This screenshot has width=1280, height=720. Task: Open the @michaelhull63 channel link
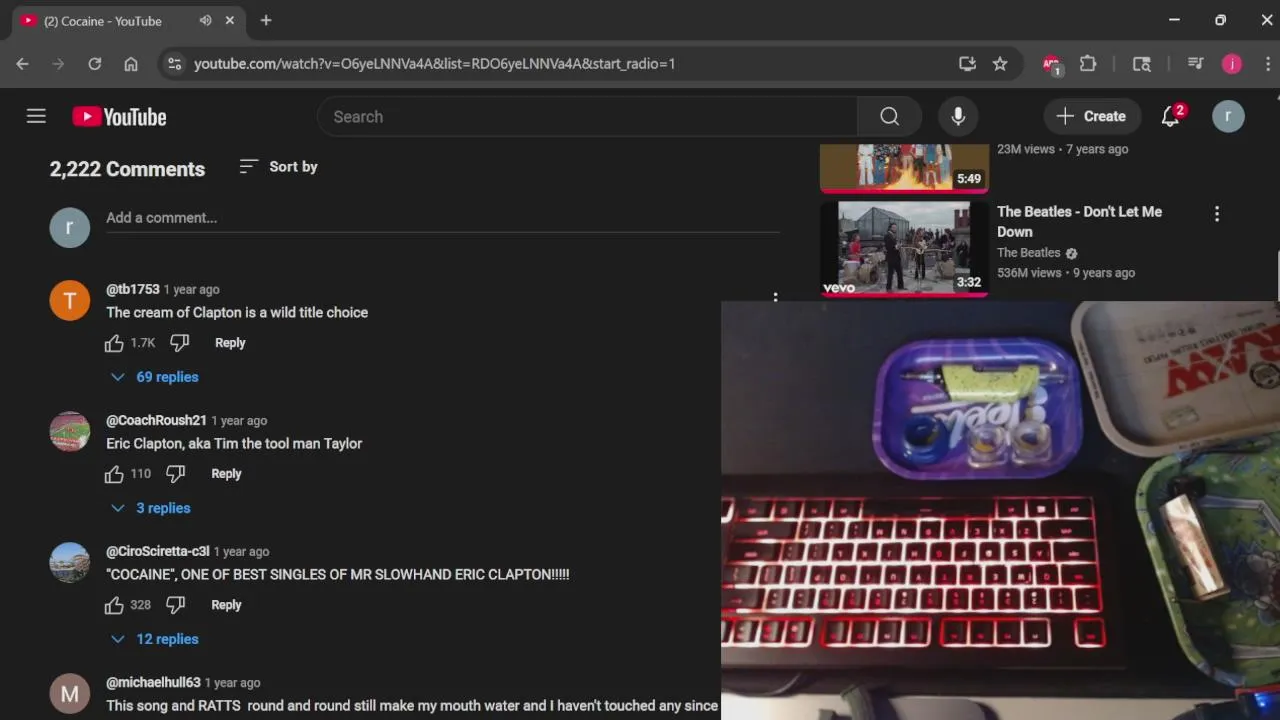click(153, 682)
